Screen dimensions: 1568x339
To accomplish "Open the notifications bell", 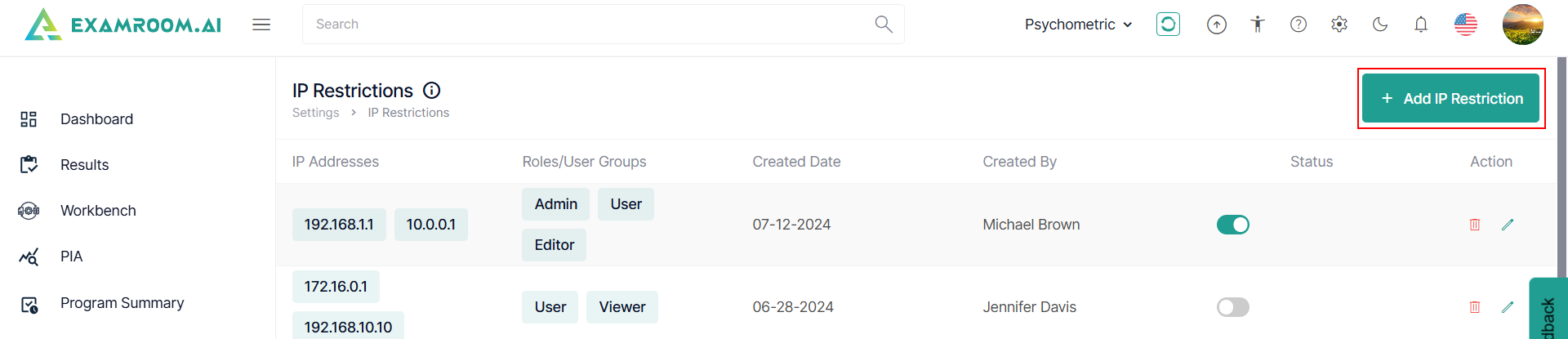I will click(1421, 25).
